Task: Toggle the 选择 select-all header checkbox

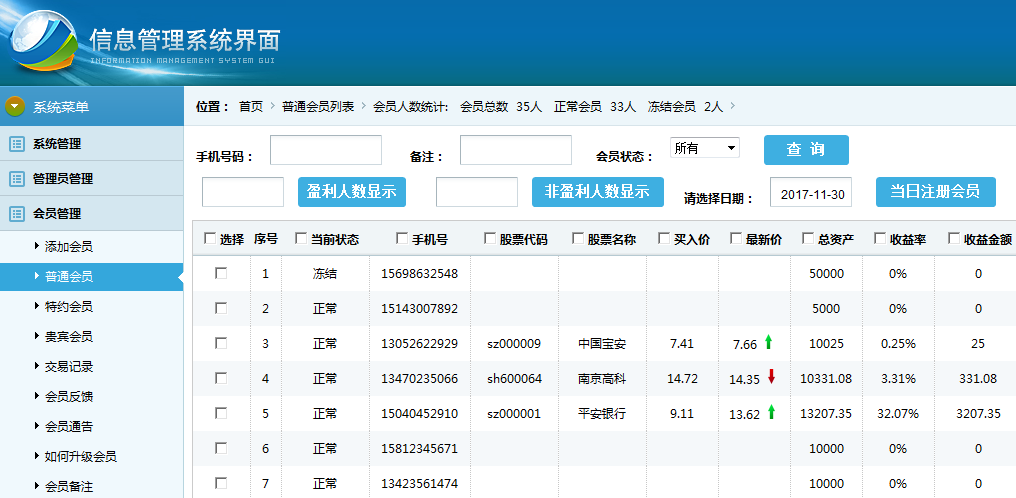Action: pyautogui.click(x=210, y=239)
